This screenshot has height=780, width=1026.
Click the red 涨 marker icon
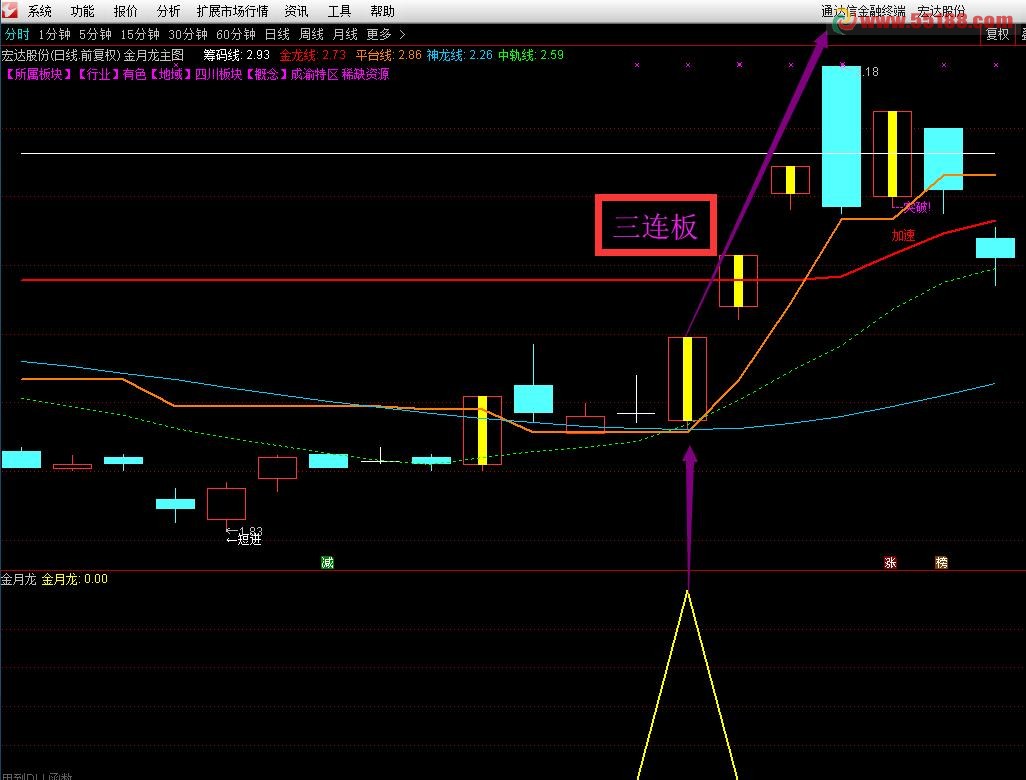(x=890, y=563)
